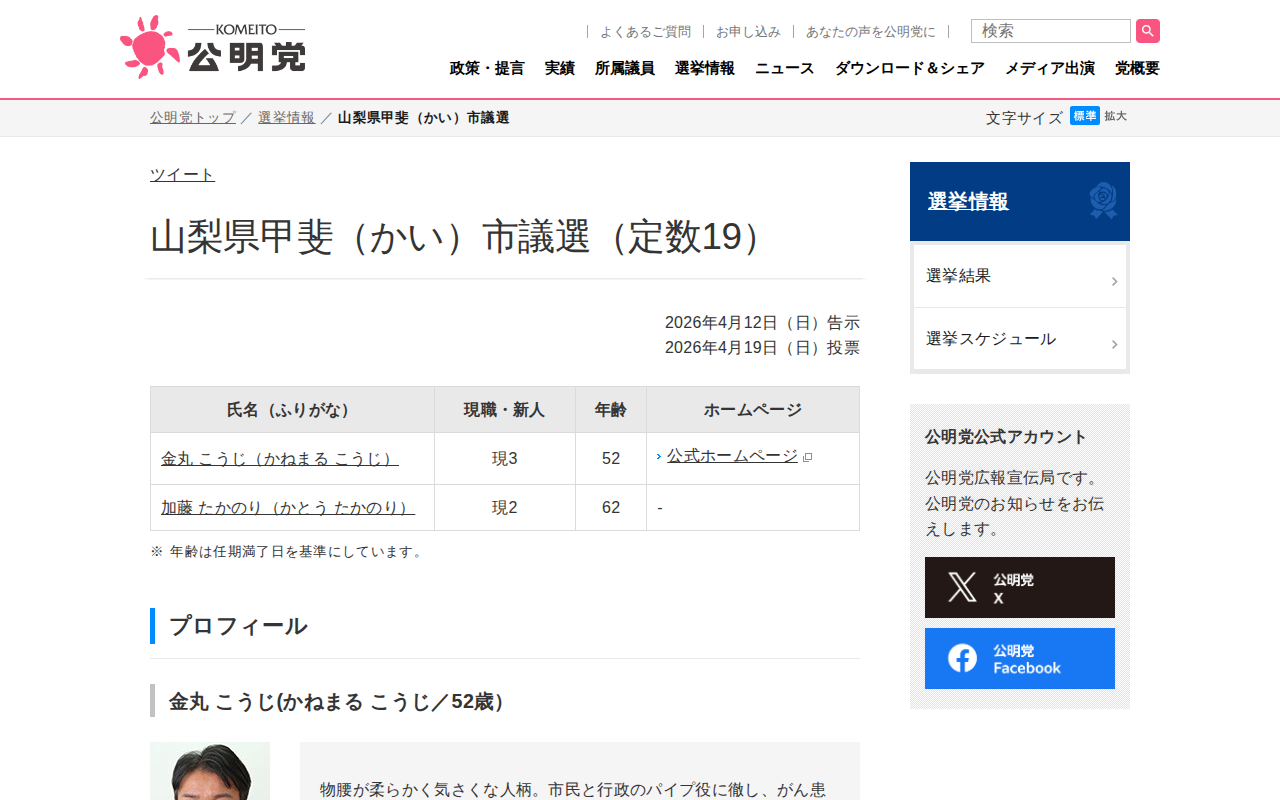Open 公式ホームページ link for 金丸
The image size is (1280, 800).
(x=732, y=456)
